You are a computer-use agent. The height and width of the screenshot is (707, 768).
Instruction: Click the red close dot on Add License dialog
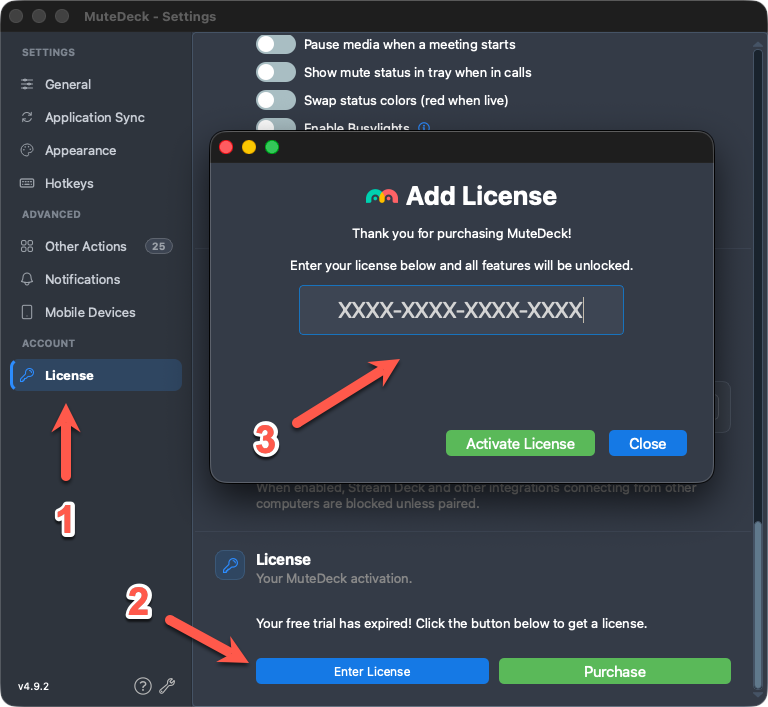pyautogui.click(x=226, y=147)
